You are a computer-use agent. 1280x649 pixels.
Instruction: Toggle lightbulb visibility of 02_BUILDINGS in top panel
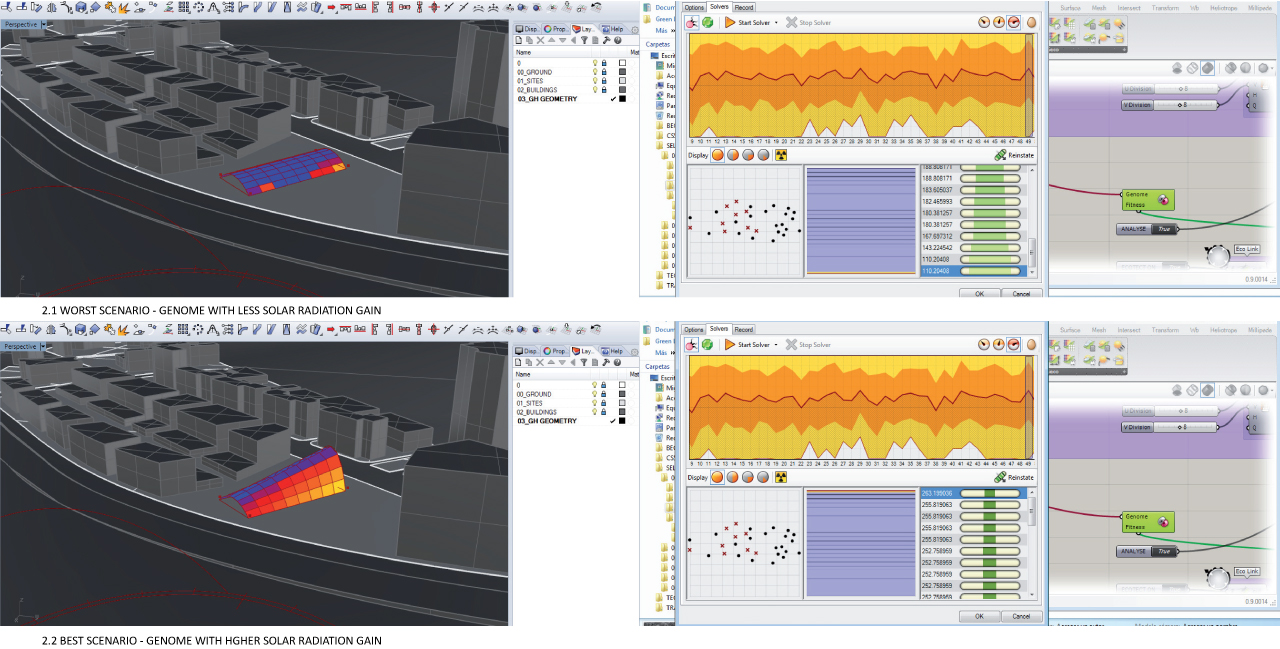click(x=595, y=90)
